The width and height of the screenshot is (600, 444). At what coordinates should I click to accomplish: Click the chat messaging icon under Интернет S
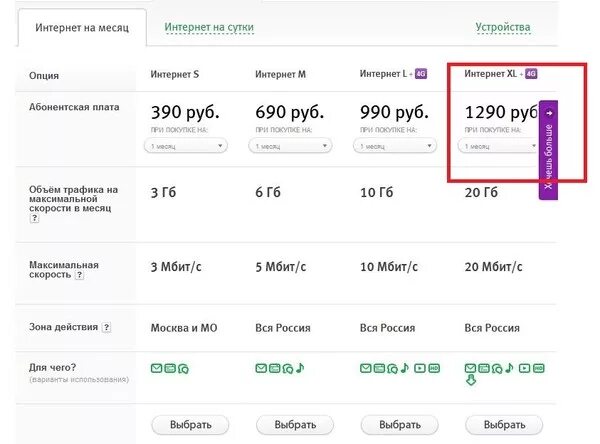183,369
